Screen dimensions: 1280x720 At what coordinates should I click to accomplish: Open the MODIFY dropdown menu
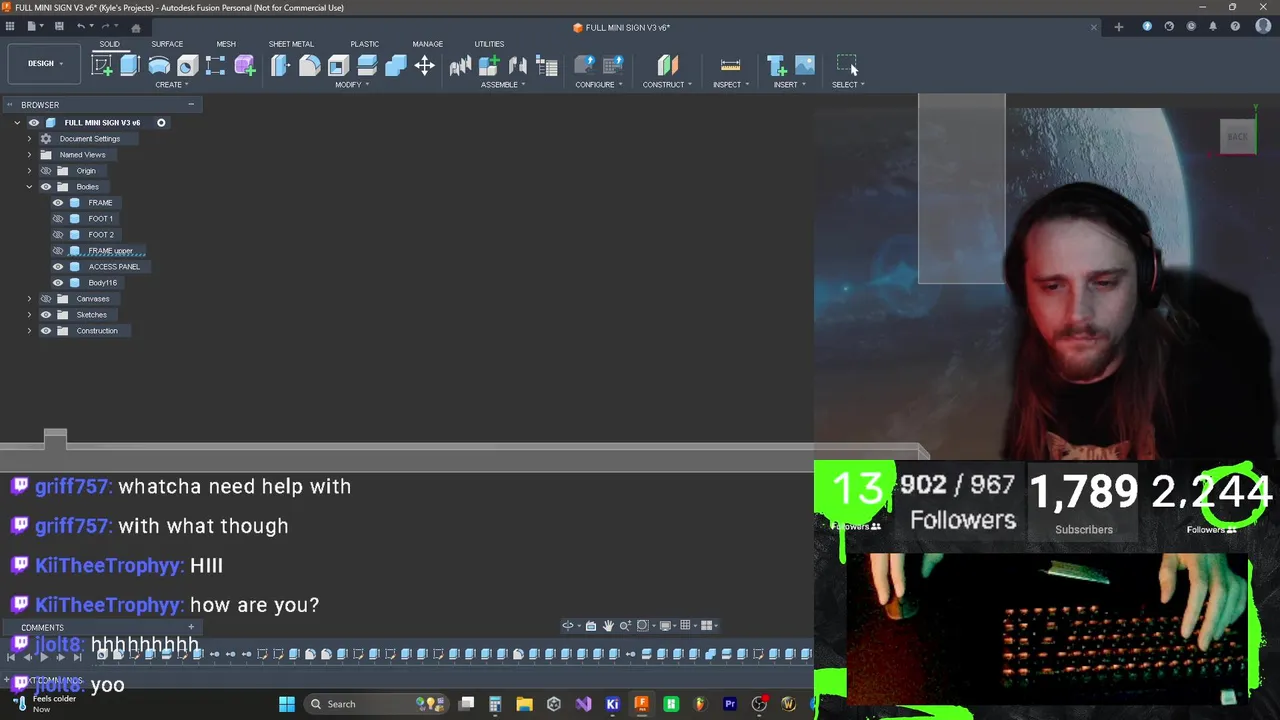point(351,85)
